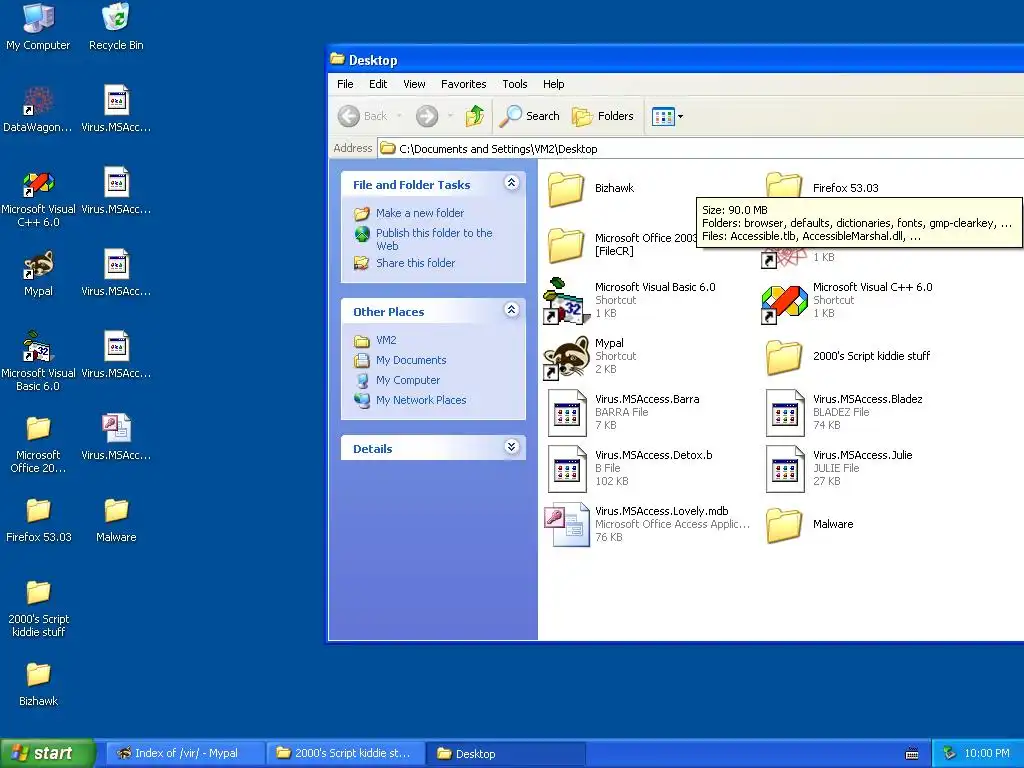Open the Tools menu

[x=515, y=84]
